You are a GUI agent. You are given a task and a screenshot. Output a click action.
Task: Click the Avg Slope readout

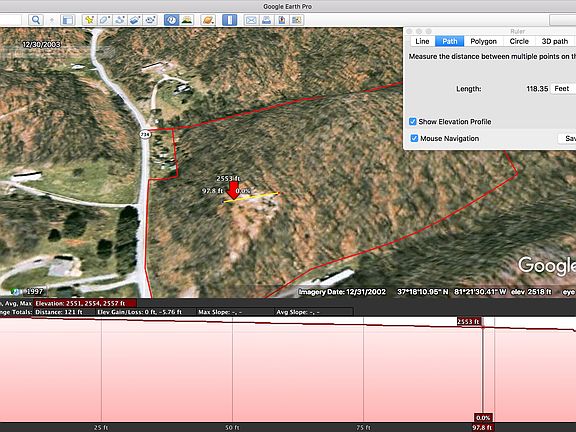point(298,312)
